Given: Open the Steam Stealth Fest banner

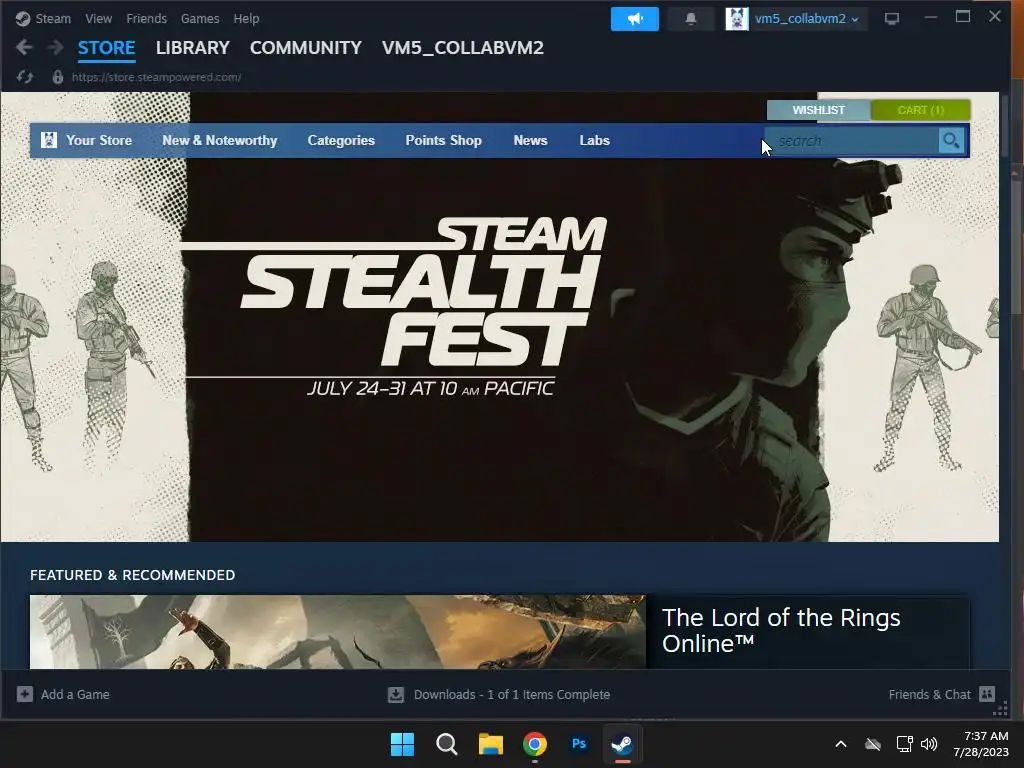Looking at the screenshot, I should pyautogui.click(x=500, y=317).
